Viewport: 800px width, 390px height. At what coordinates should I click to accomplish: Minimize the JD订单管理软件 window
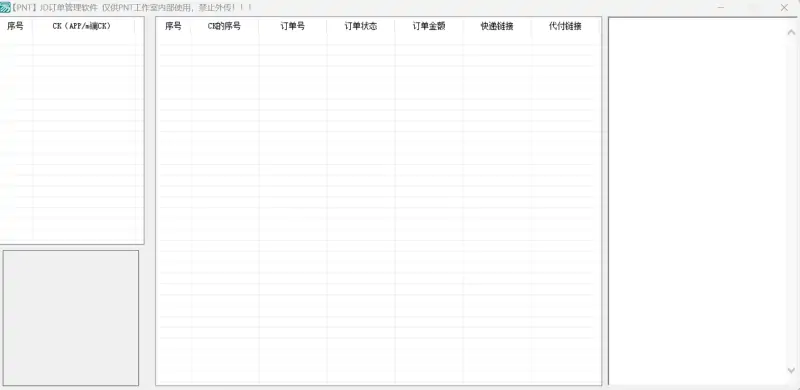pos(721,8)
